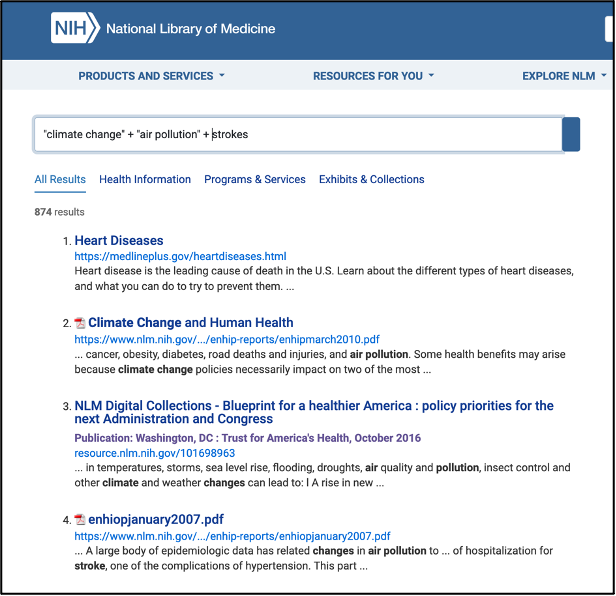Expand Resources for You menu

[373, 76]
